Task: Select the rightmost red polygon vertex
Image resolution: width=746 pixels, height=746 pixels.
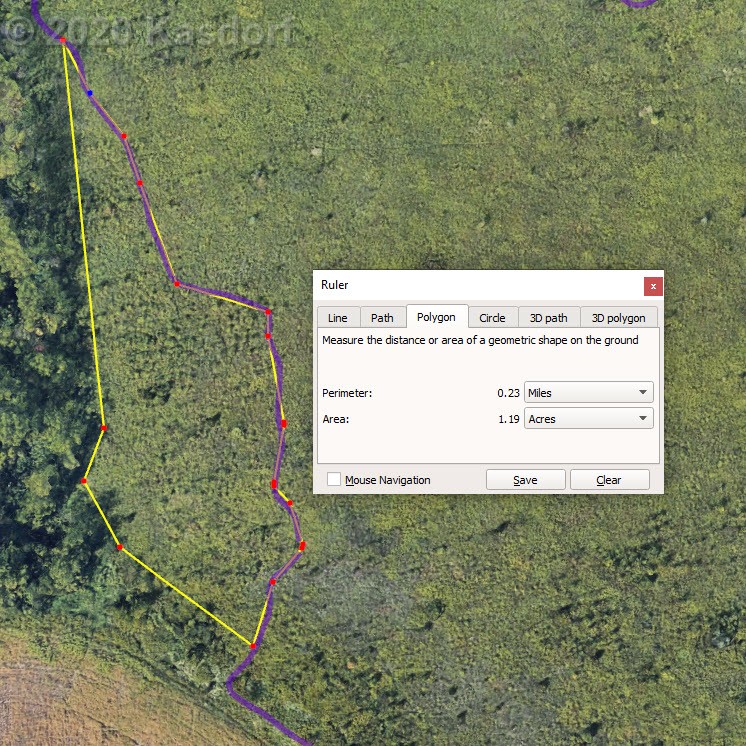Action: pos(302,546)
